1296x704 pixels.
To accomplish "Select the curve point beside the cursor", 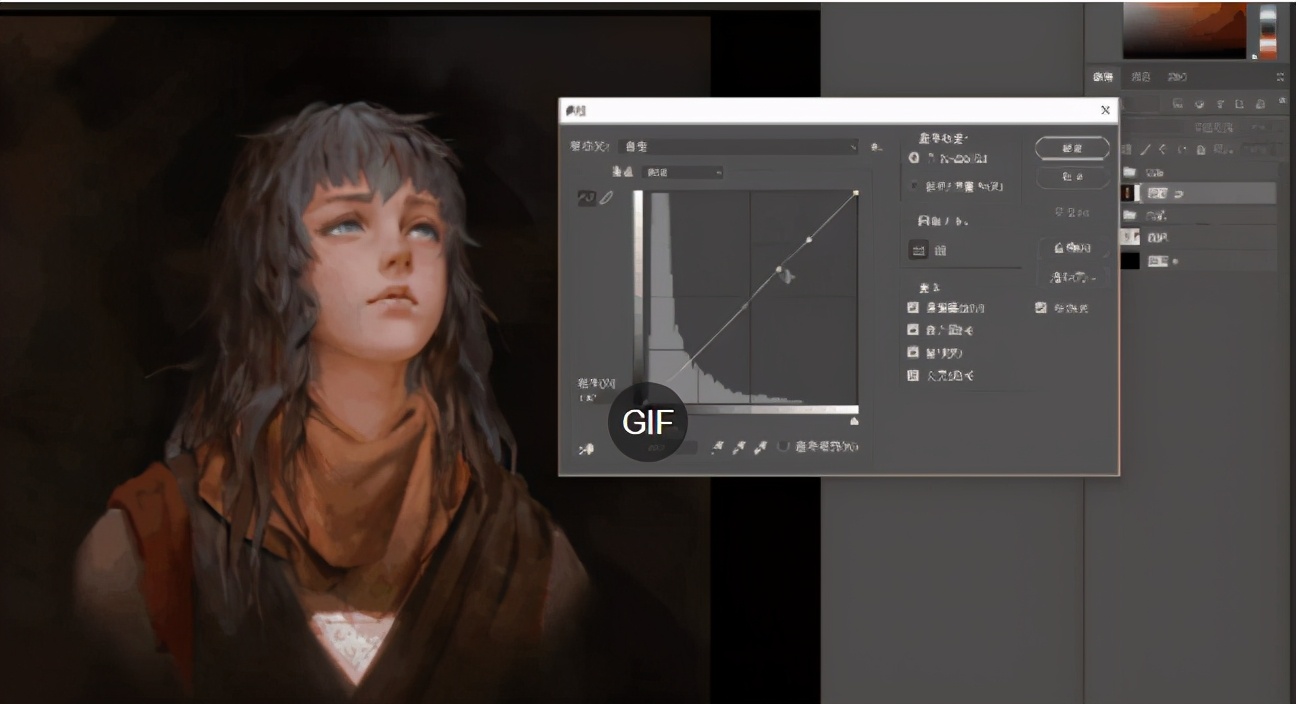I will tap(779, 269).
